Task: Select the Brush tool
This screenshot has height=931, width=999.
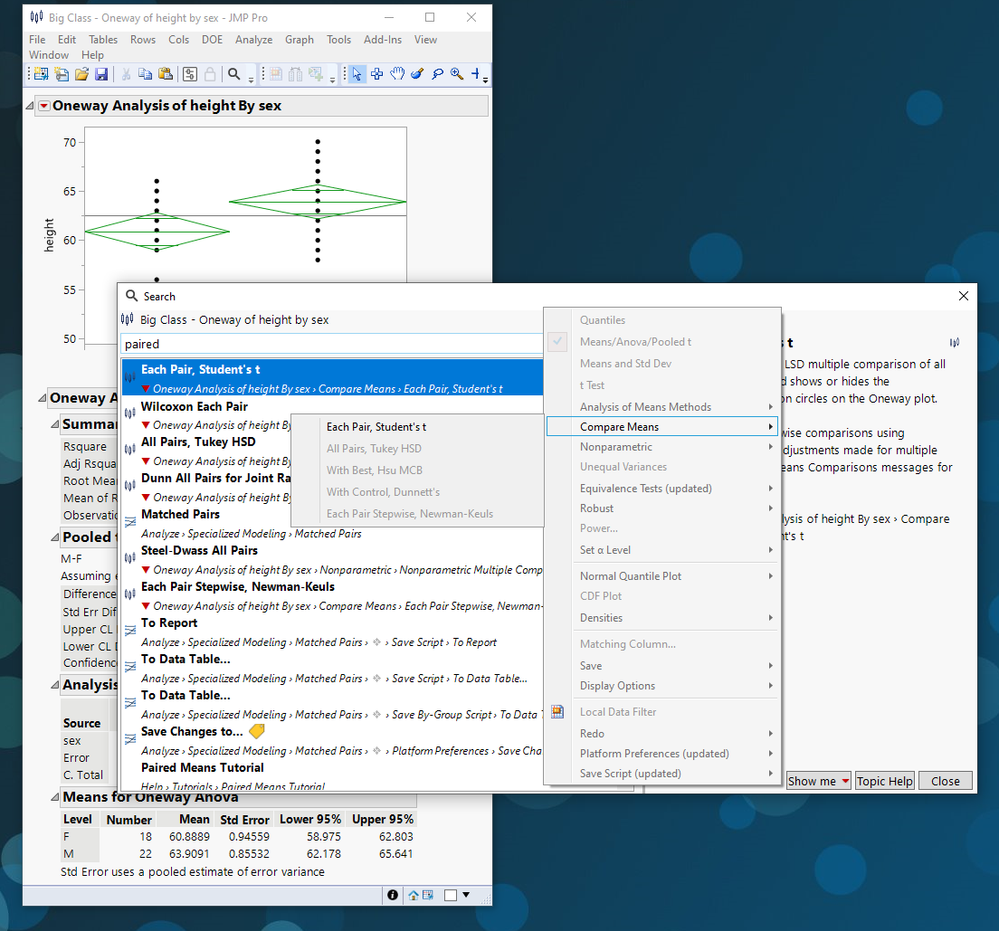Action: 417,74
